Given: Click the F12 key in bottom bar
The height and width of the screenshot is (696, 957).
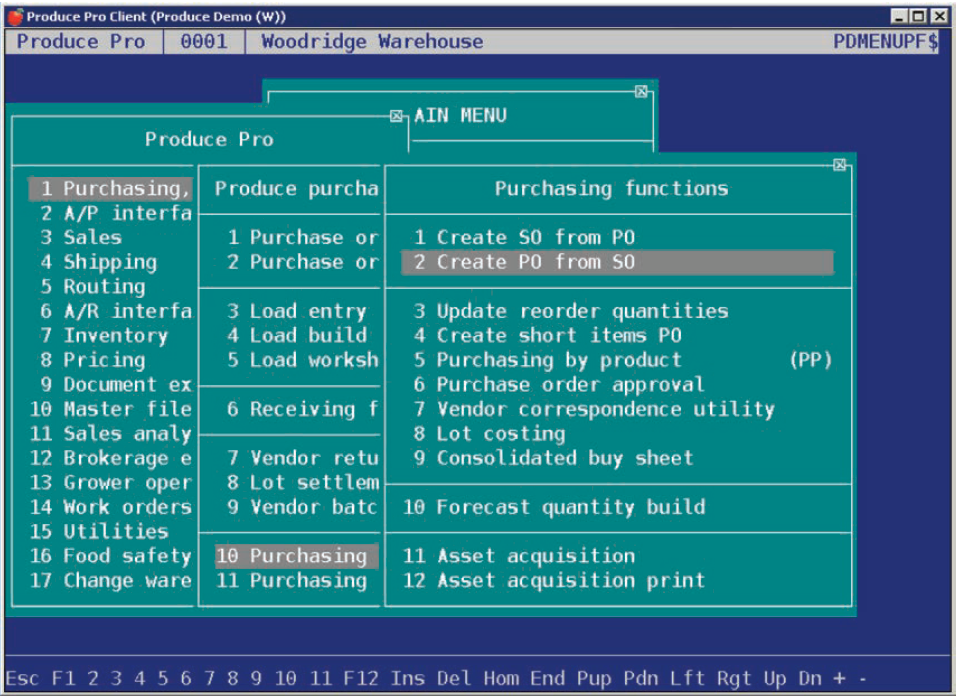Looking at the screenshot, I should [x=361, y=678].
